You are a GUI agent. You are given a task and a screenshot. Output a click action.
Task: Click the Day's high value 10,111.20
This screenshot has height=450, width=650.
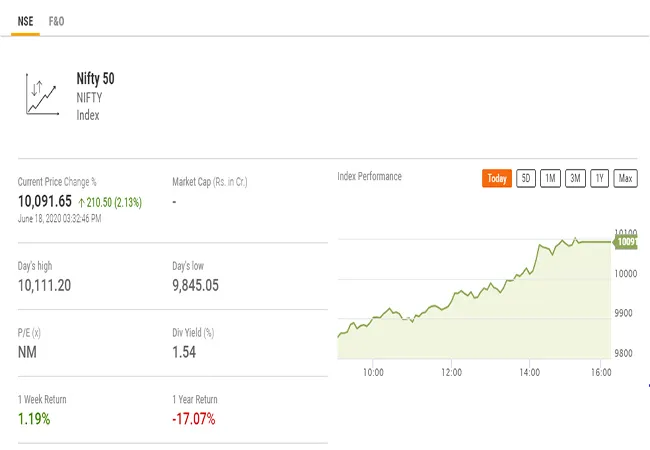[x=44, y=285]
